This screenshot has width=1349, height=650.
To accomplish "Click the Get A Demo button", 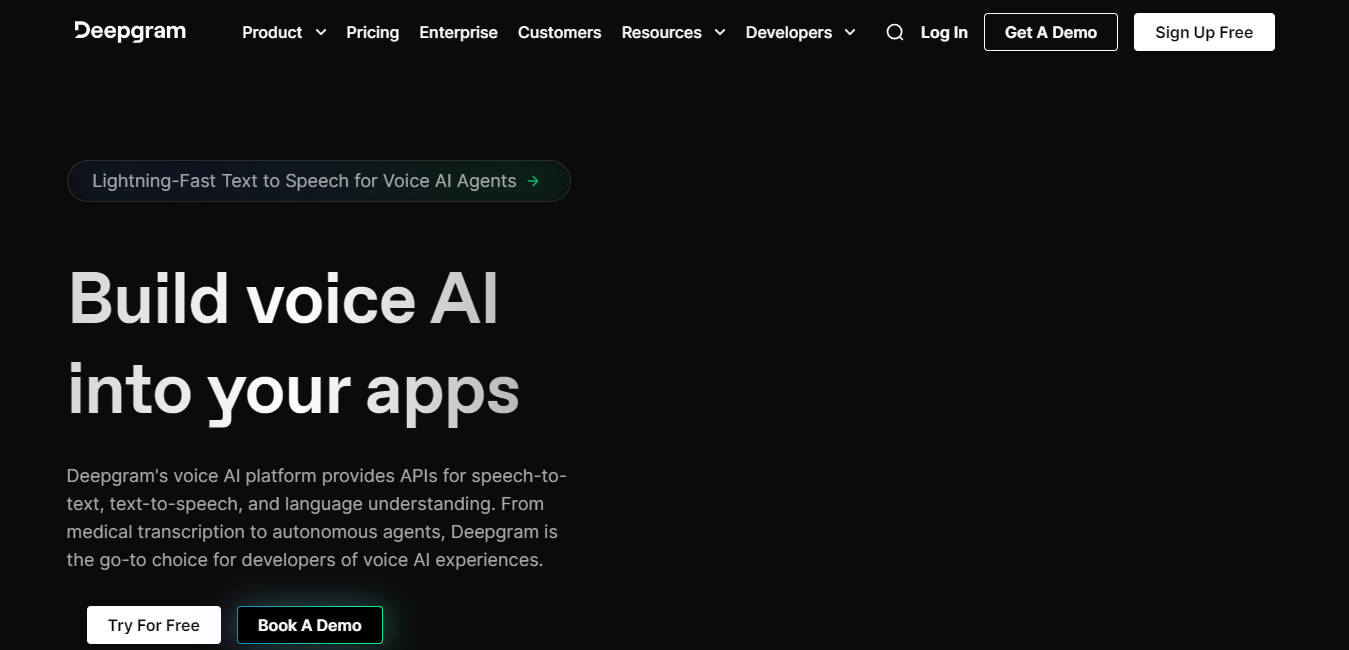I will click(x=1051, y=32).
